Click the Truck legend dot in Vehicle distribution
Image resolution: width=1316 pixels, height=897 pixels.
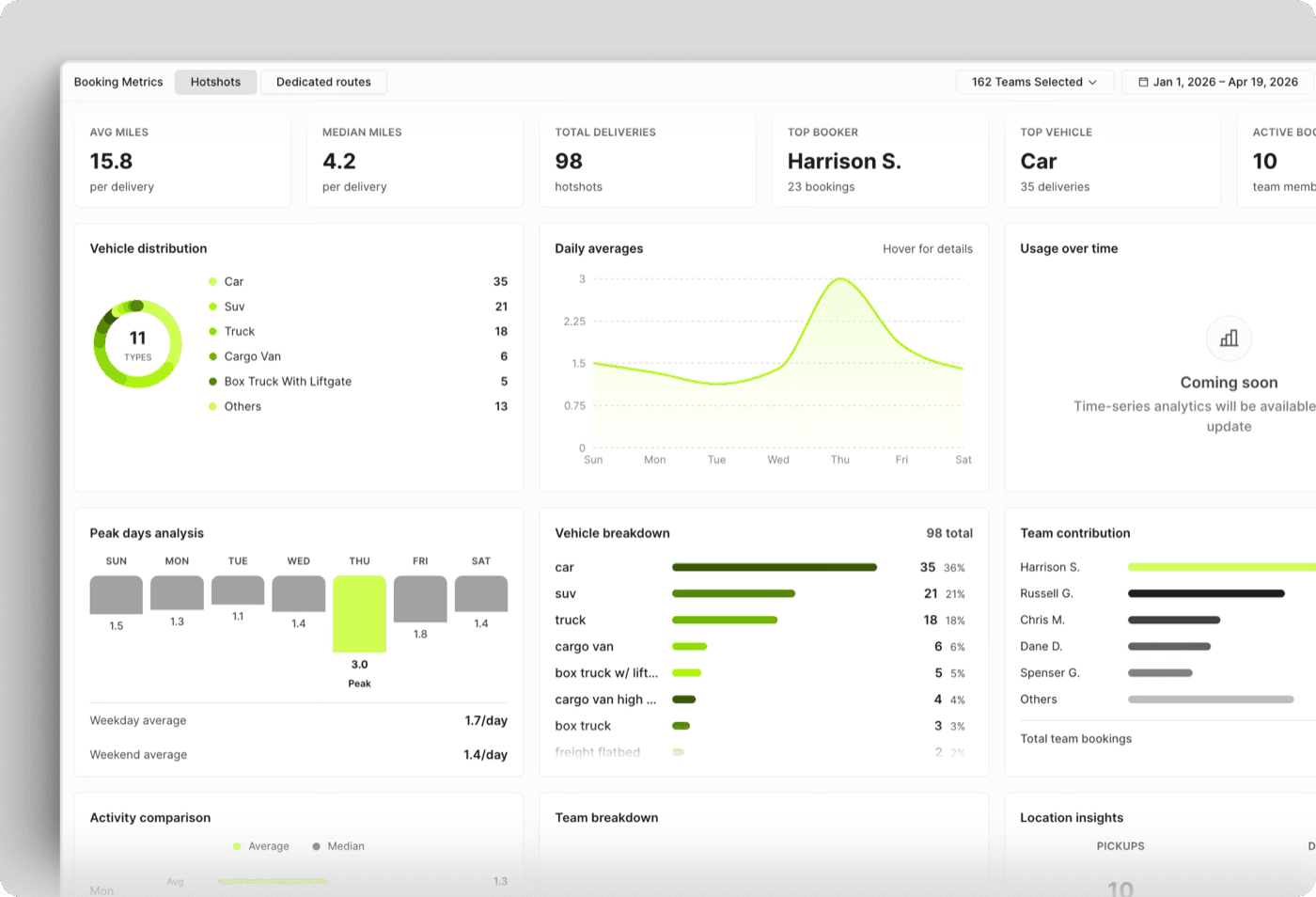[x=214, y=331]
